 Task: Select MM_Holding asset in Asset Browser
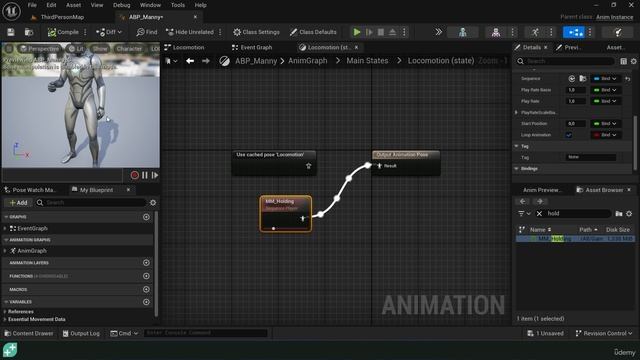pos(576,238)
